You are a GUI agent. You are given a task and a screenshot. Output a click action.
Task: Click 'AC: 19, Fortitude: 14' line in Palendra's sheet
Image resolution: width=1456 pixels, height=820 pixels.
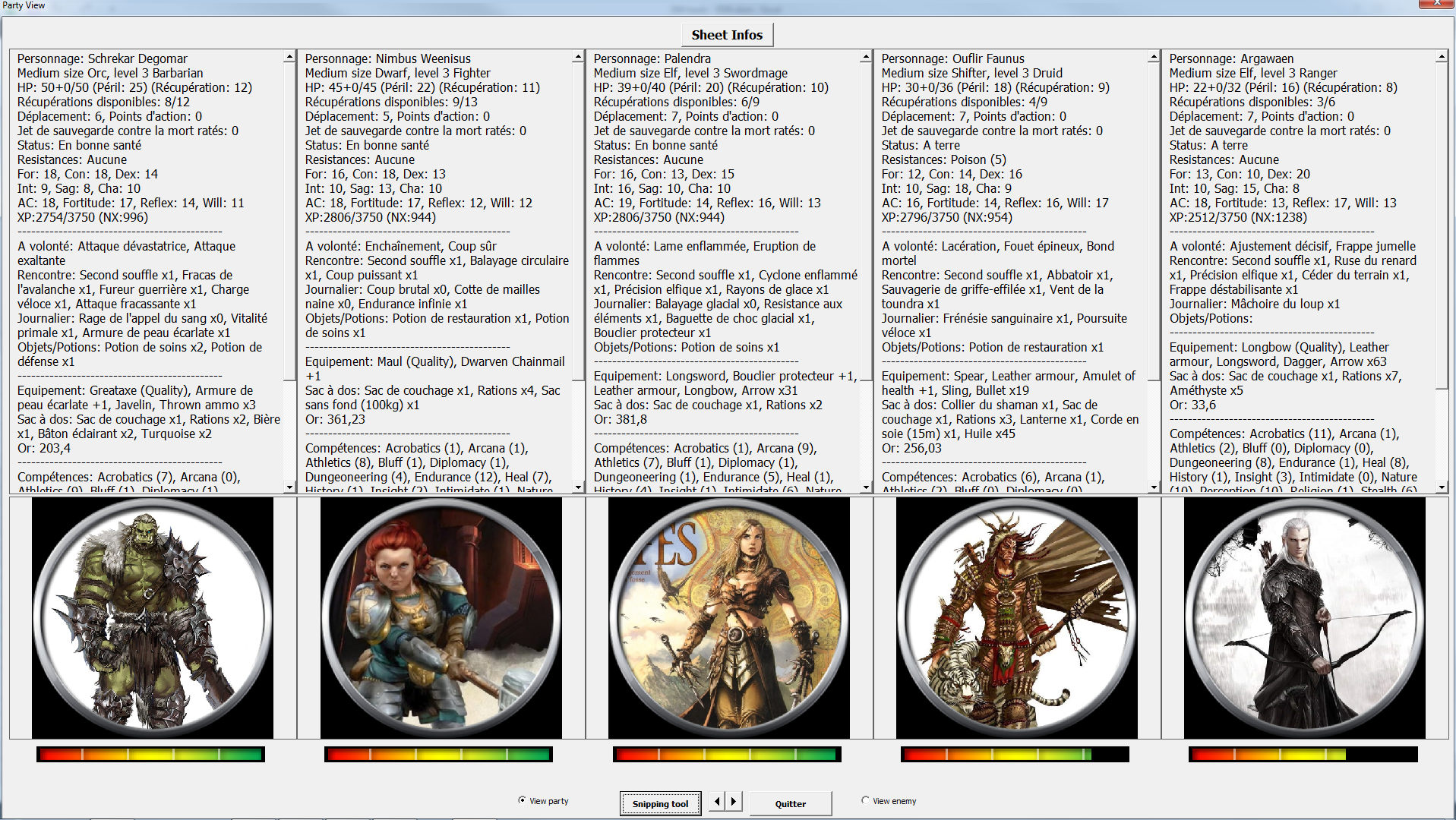pos(707,203)
